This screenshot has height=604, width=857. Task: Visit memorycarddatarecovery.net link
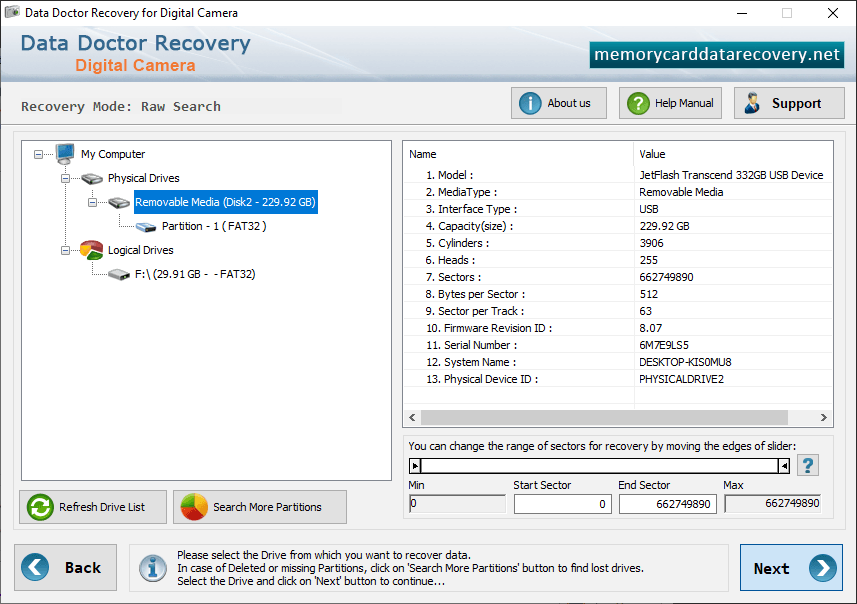coord(717,55)
